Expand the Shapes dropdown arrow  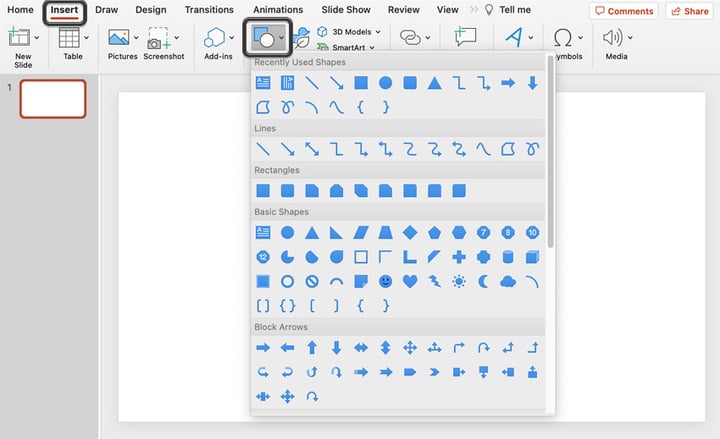coord(281,38)
